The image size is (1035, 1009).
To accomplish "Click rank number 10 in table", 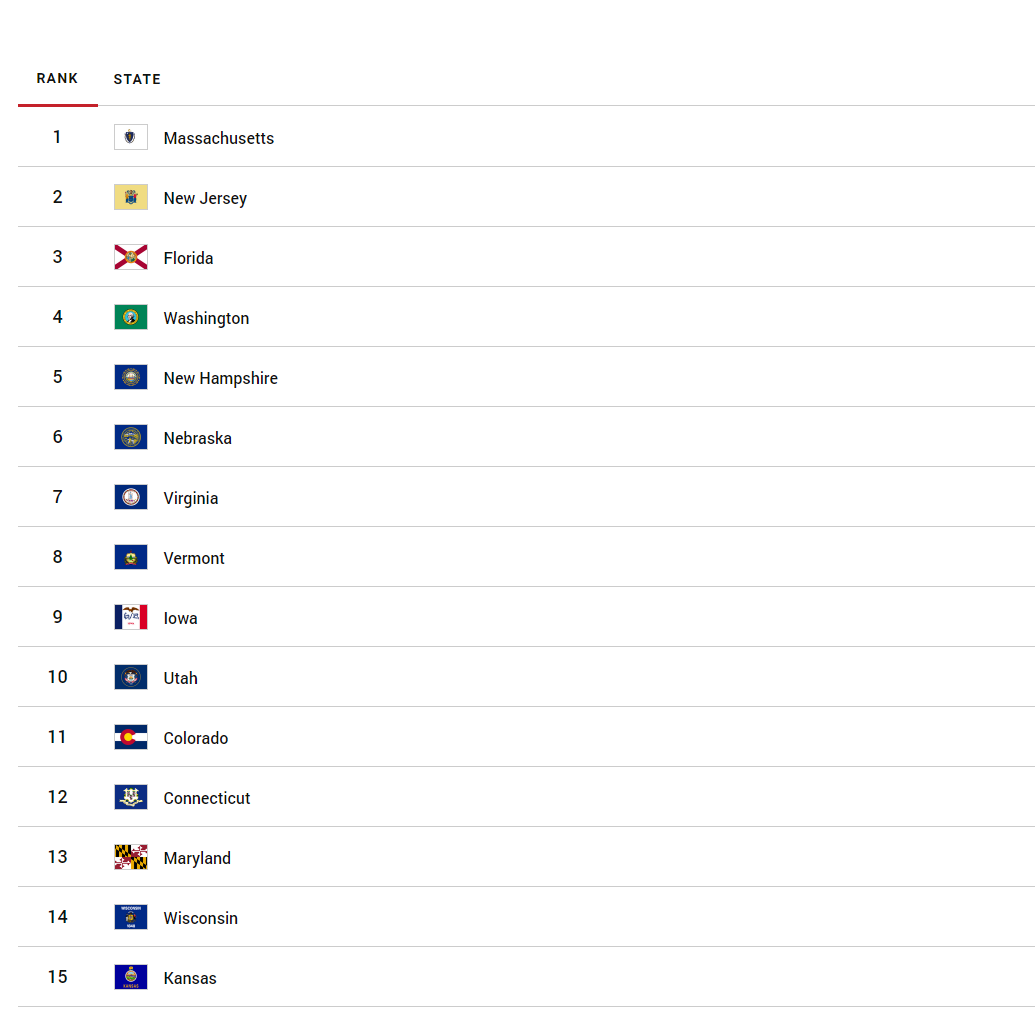I will (57, 677).
